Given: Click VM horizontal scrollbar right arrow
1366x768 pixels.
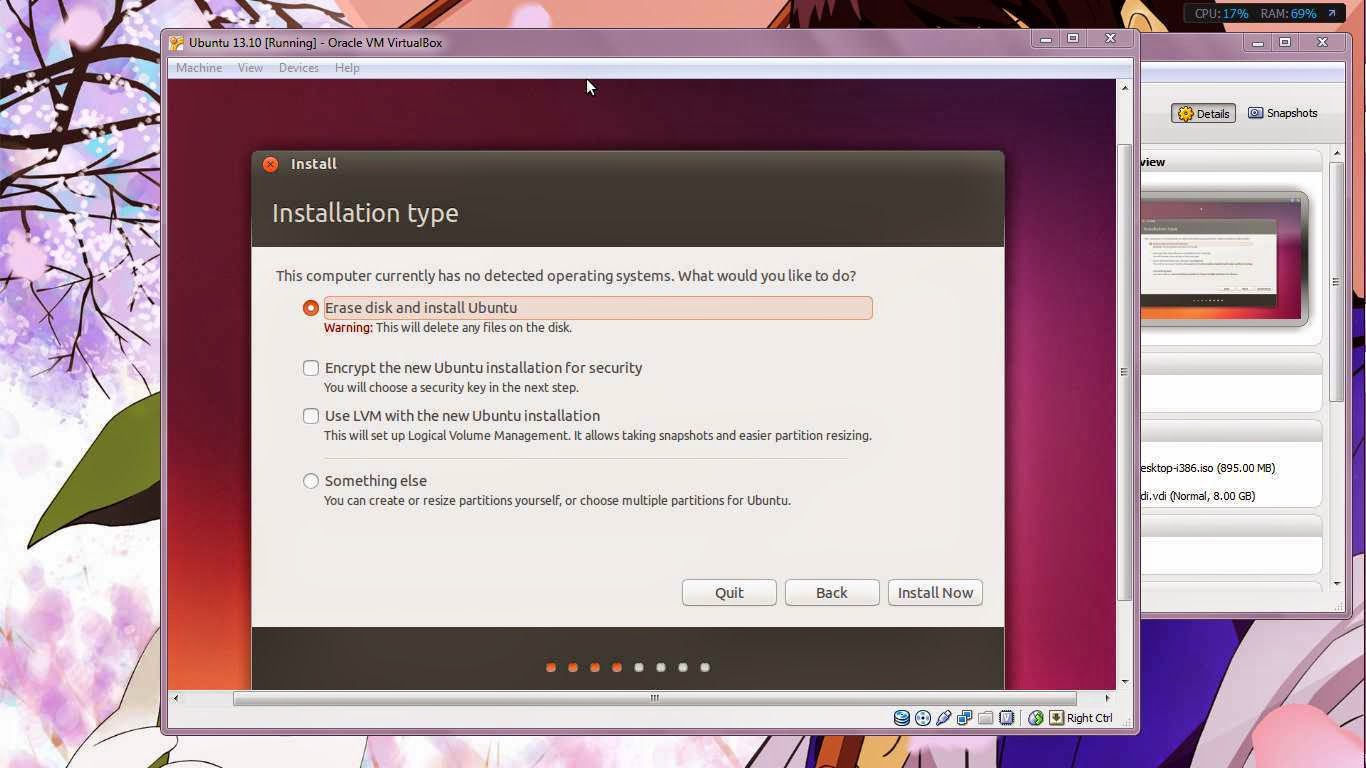Looking at the screenshot, I should pos(1107,698).
